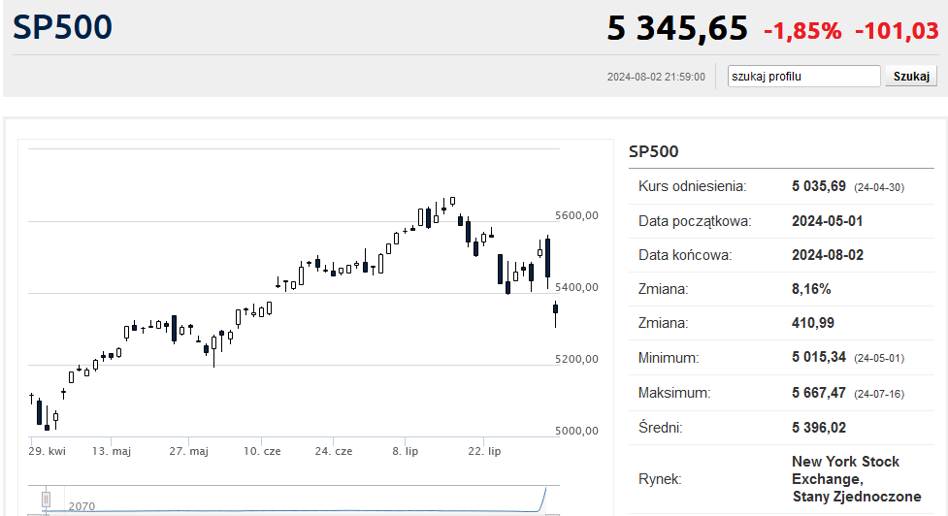Click the SP500 heading above the stats table
948x516 pixels.
coord(653,152)
